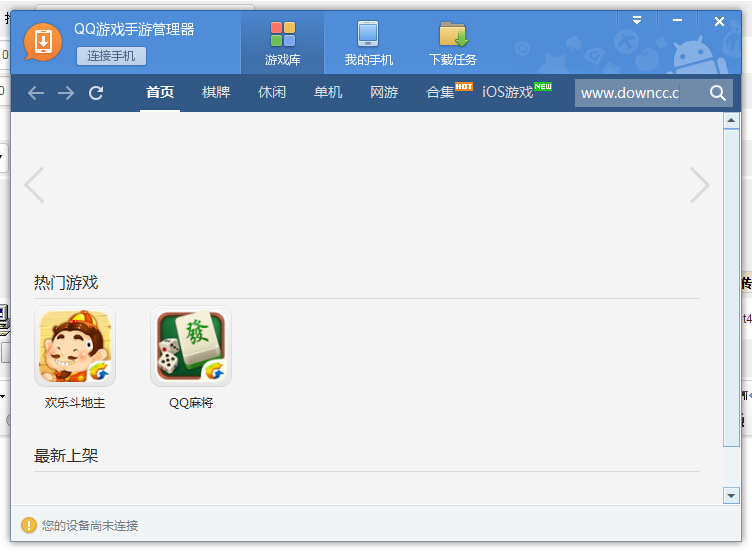The height and width of the screenshot is (552, 752).
Task: Click the QQ游戏手游管理器 orange logo icon
Action: (43, 42)
